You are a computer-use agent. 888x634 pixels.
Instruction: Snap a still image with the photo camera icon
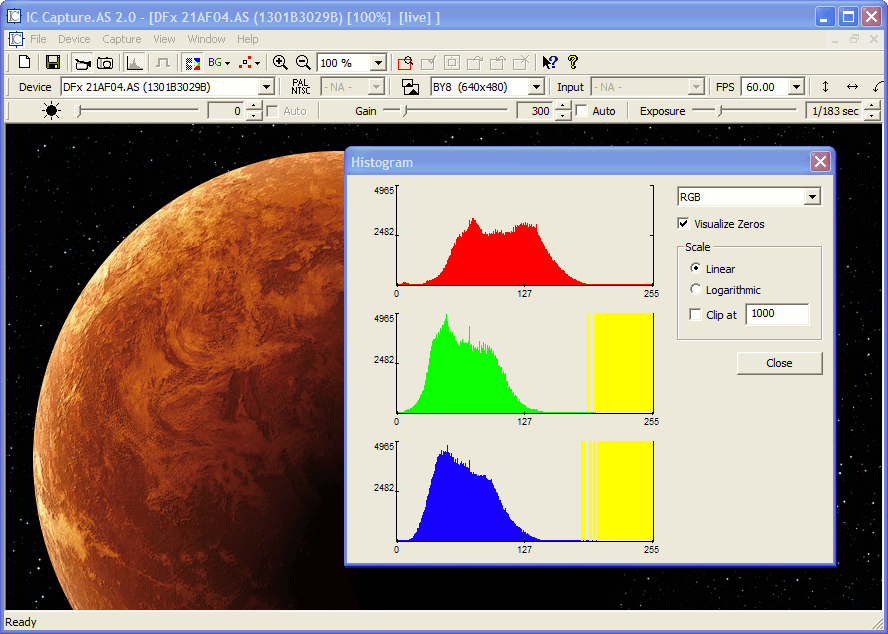[x=105, y=63]
